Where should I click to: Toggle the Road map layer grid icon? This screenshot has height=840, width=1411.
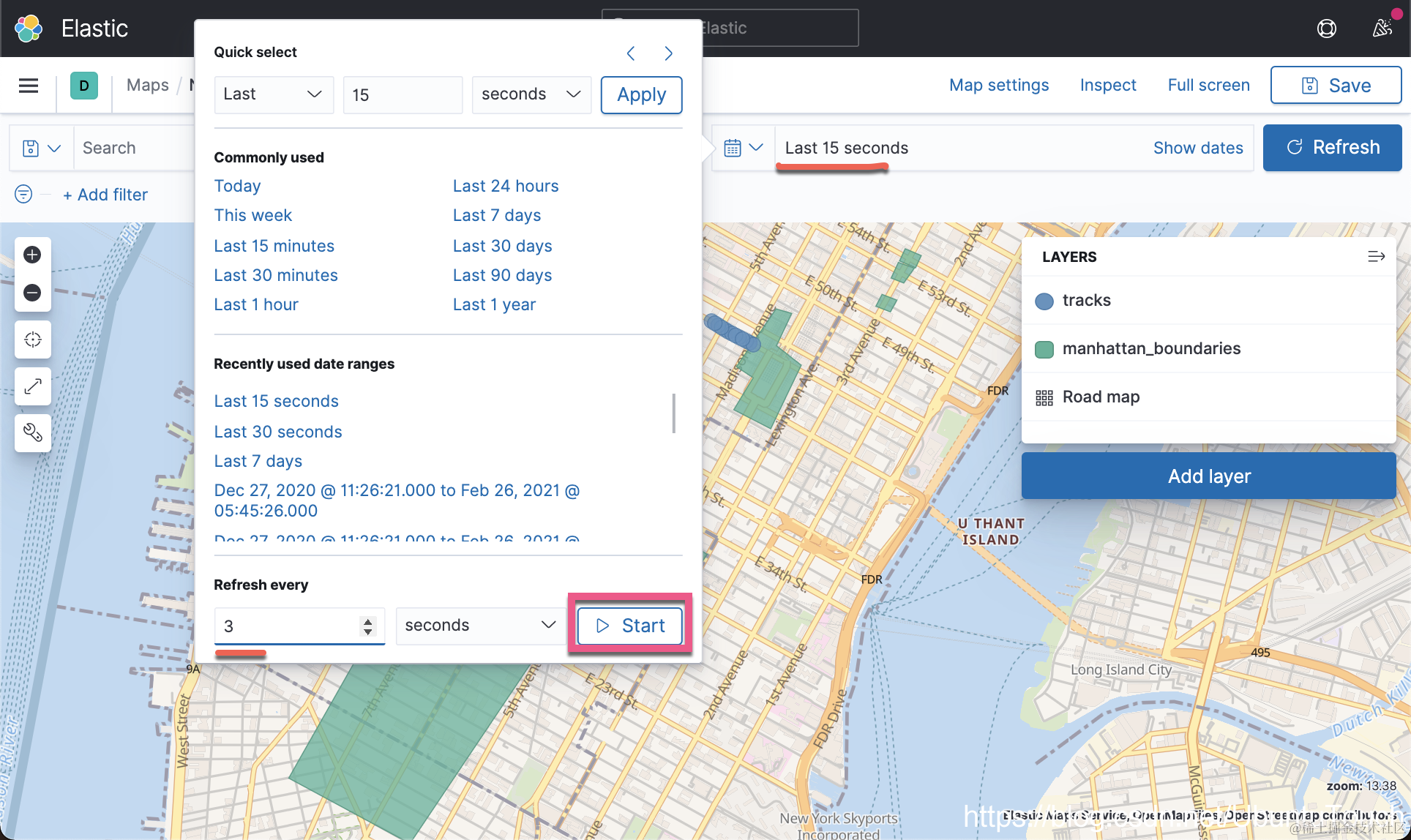pos(1044,397)
